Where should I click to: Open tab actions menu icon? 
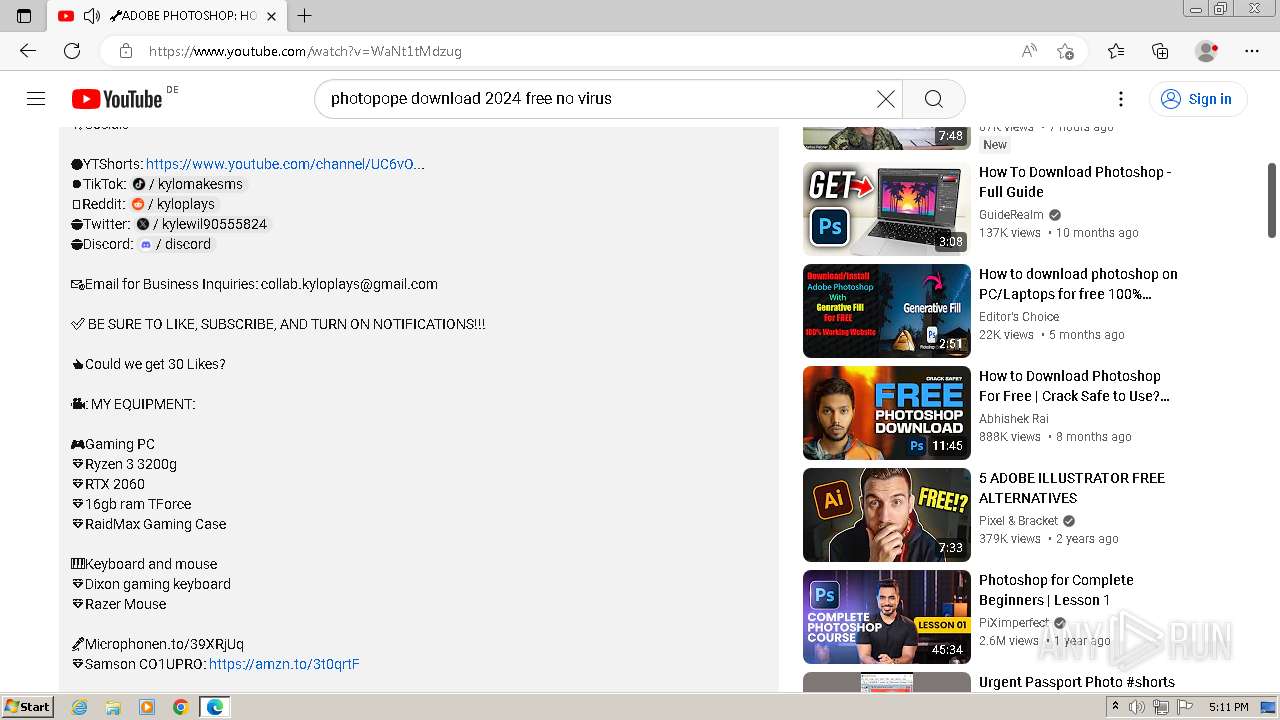(24, 16)
